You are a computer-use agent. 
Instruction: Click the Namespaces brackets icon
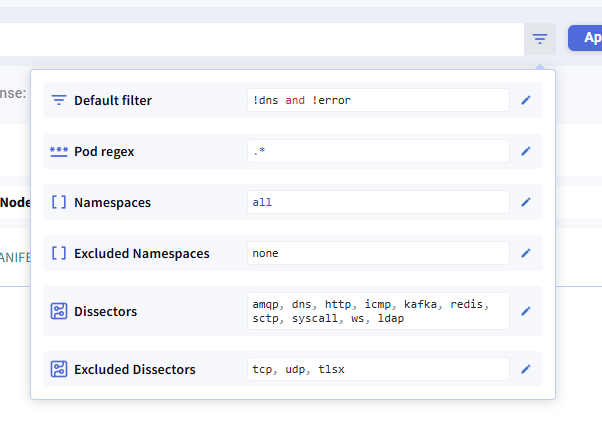click(x=59, y=202)
